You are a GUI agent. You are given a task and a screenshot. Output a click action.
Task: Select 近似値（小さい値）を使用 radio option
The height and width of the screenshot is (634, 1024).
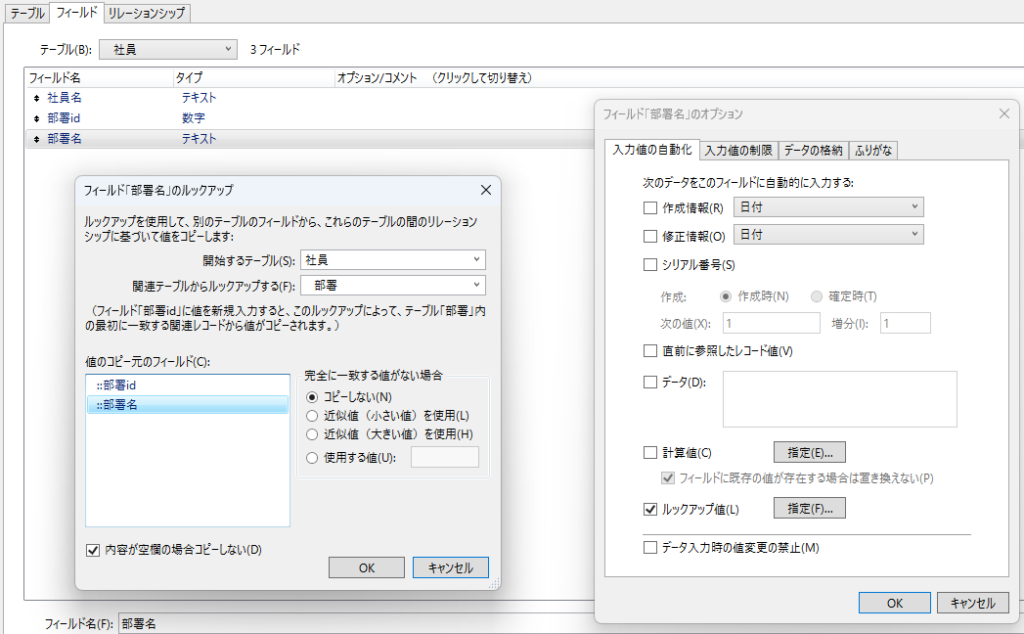point(312,415)
